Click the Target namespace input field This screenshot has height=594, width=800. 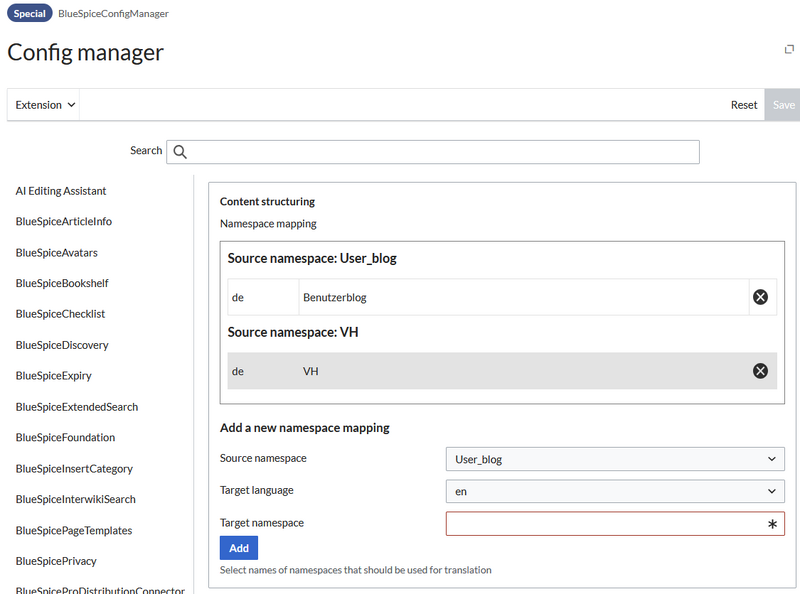(600, 523)
